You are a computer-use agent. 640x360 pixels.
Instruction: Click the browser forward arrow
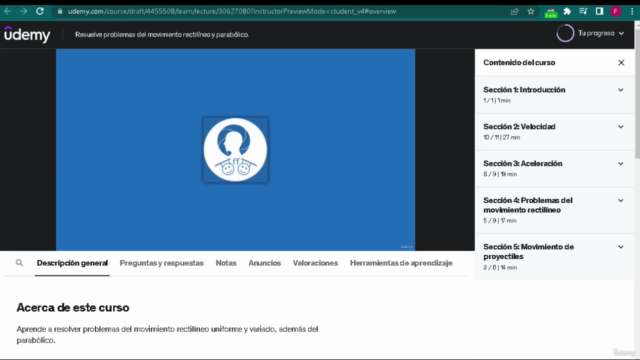(24, 11)
